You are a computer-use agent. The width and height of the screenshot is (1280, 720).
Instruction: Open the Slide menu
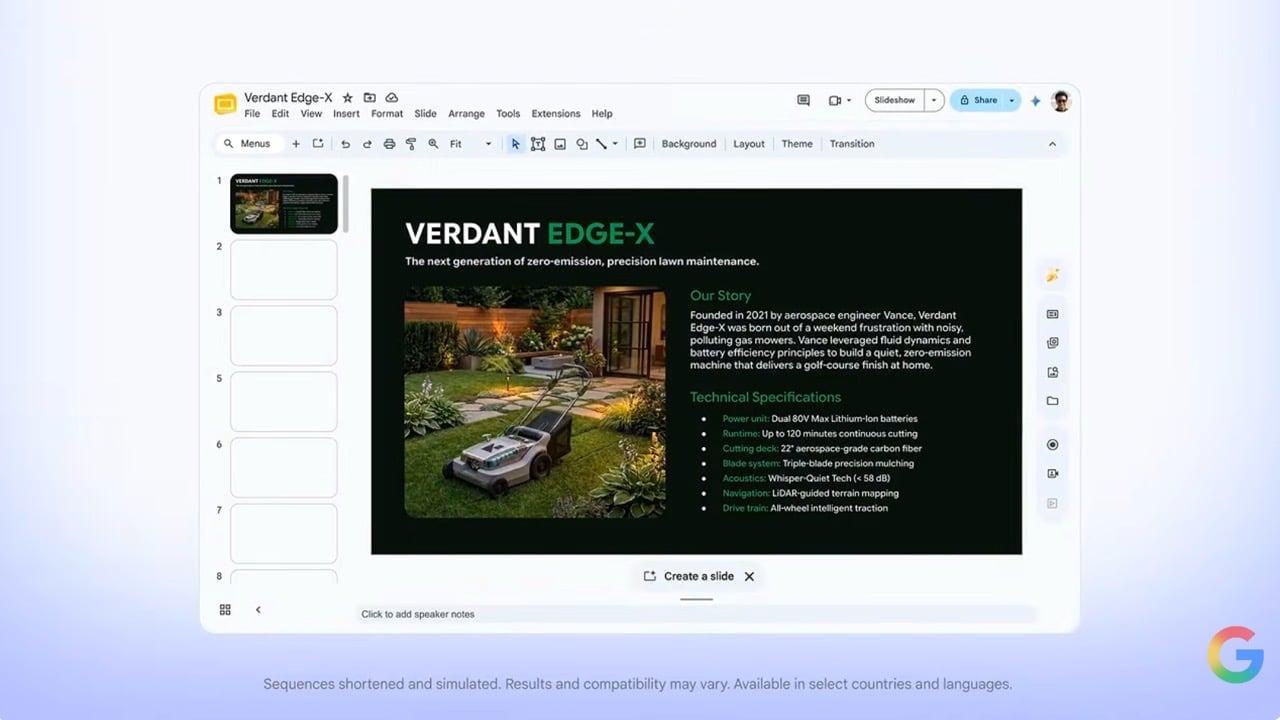[x=425, y=114]
